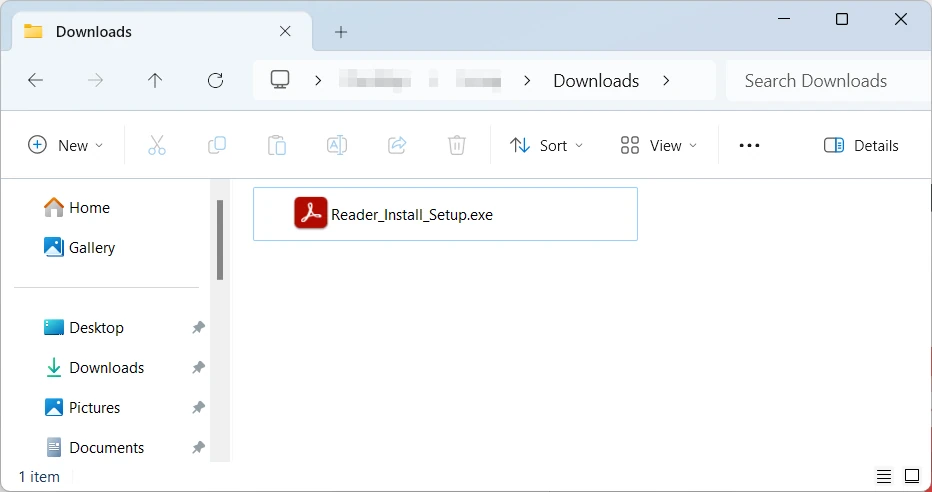Toggle the Details pane
This screenshot has height=492, width=932.
pos(861,145)
